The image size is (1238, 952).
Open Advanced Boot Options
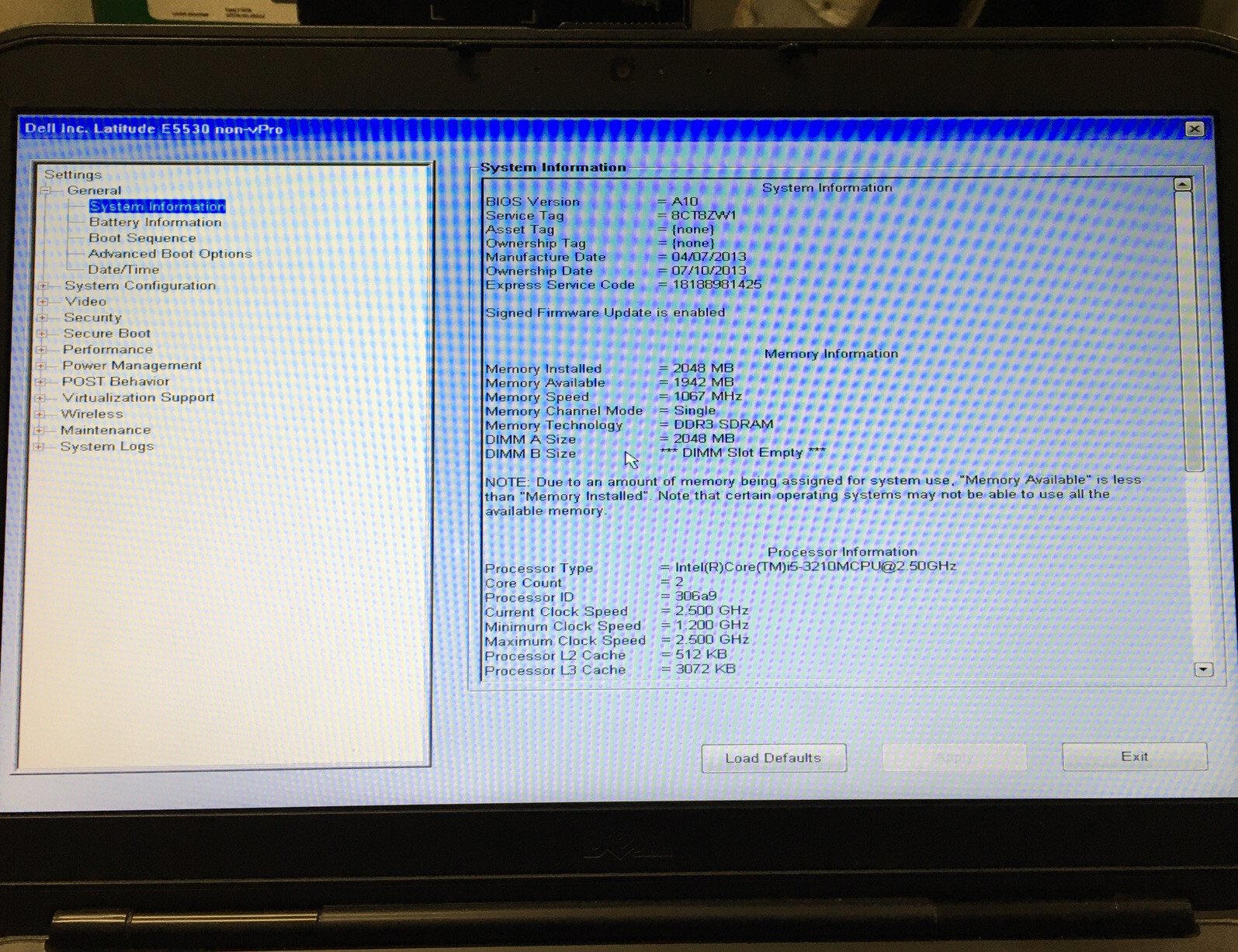170,254
